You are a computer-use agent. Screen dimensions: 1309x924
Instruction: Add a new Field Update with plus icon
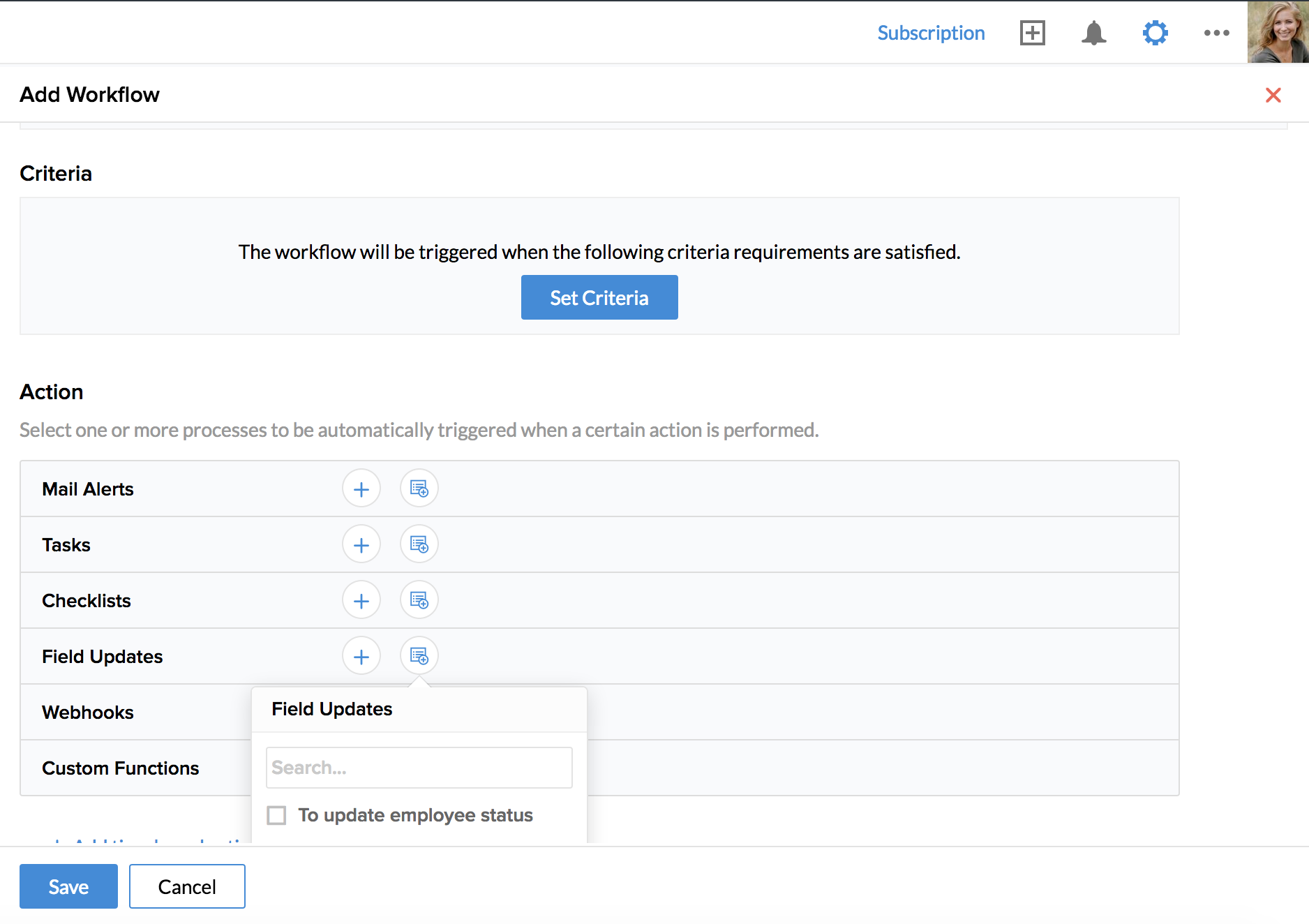[x=361, y=657]
